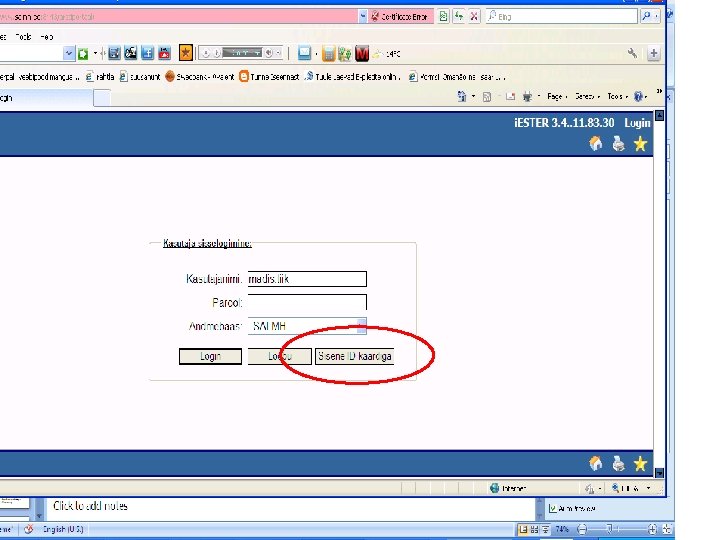Select the login browser tab

[x=46, y=98]
